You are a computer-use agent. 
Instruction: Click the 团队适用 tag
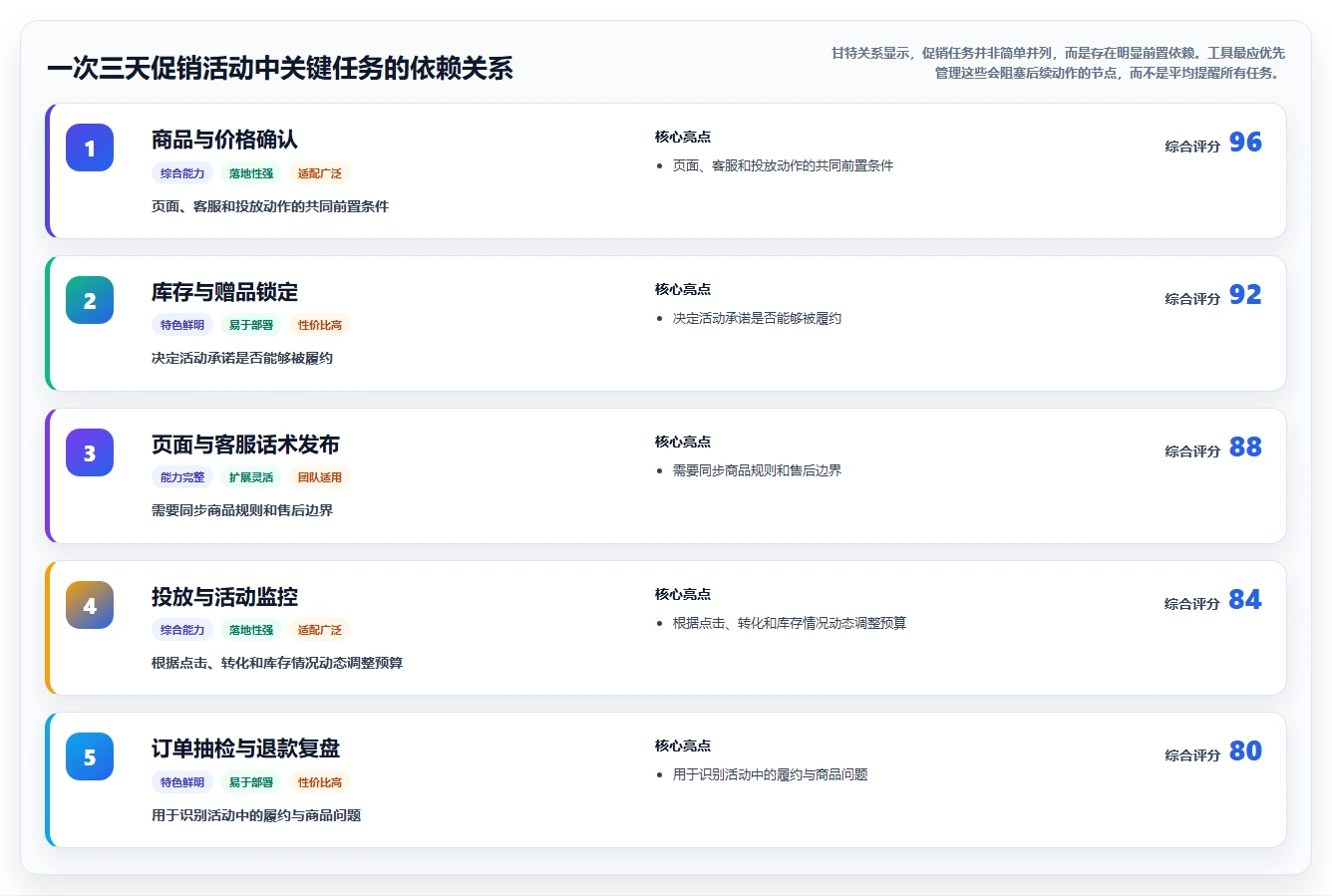click(x=320, y=477)
